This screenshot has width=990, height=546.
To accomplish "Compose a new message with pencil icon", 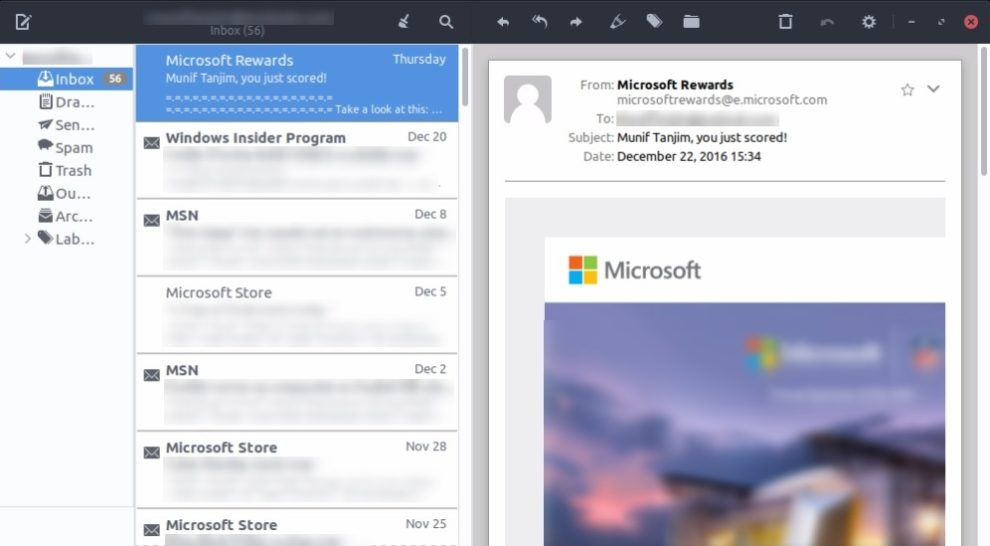I will click(x=23, y=22).
